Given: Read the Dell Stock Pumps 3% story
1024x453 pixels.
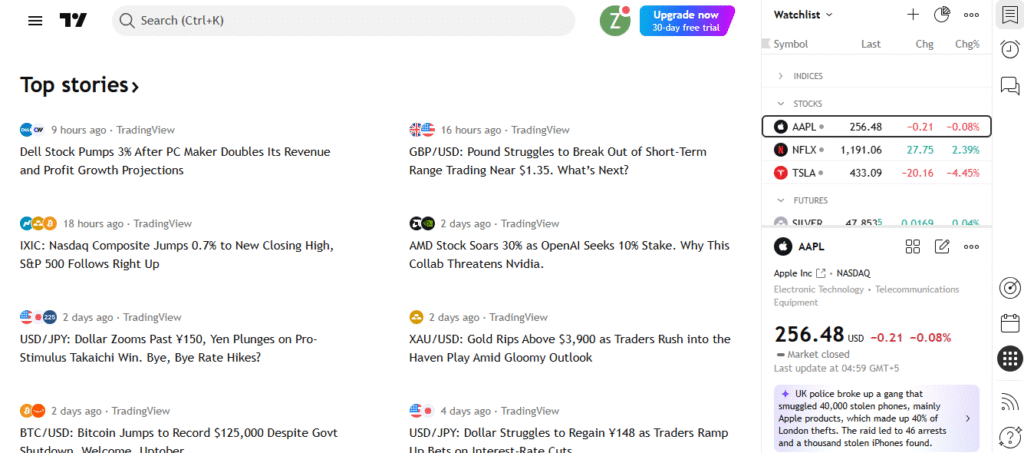Looking at the screenshot, I should point(175,161).
